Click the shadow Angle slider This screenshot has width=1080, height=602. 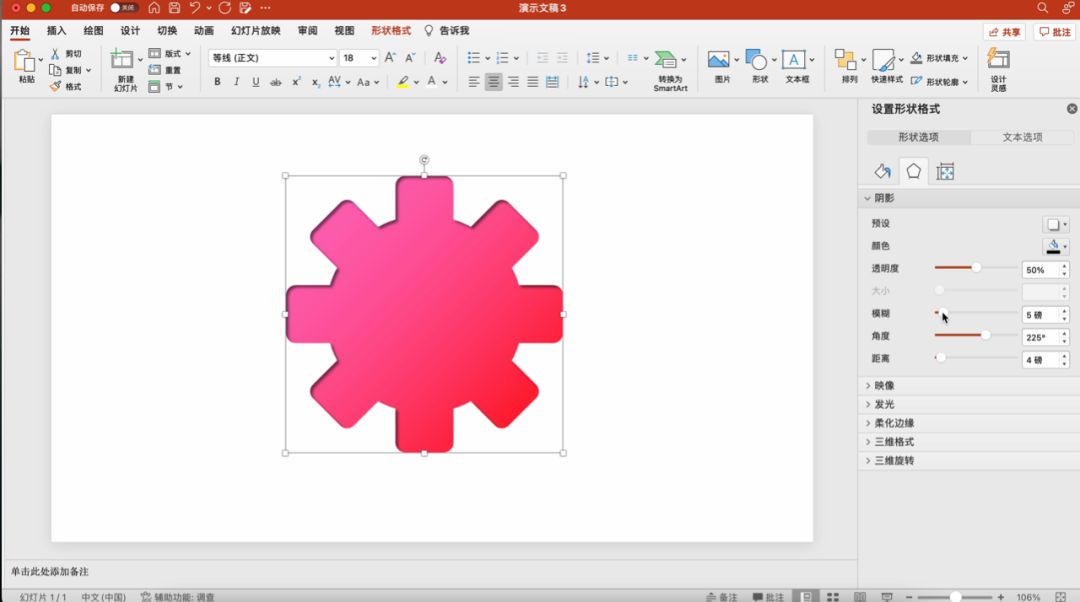click(975, 335)
